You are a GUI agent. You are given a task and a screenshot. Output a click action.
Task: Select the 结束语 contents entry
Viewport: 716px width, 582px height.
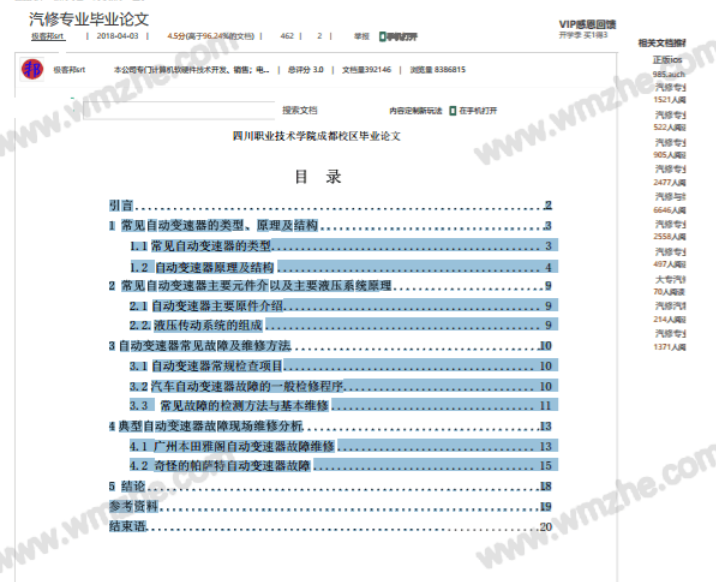(x=331, y=526)
